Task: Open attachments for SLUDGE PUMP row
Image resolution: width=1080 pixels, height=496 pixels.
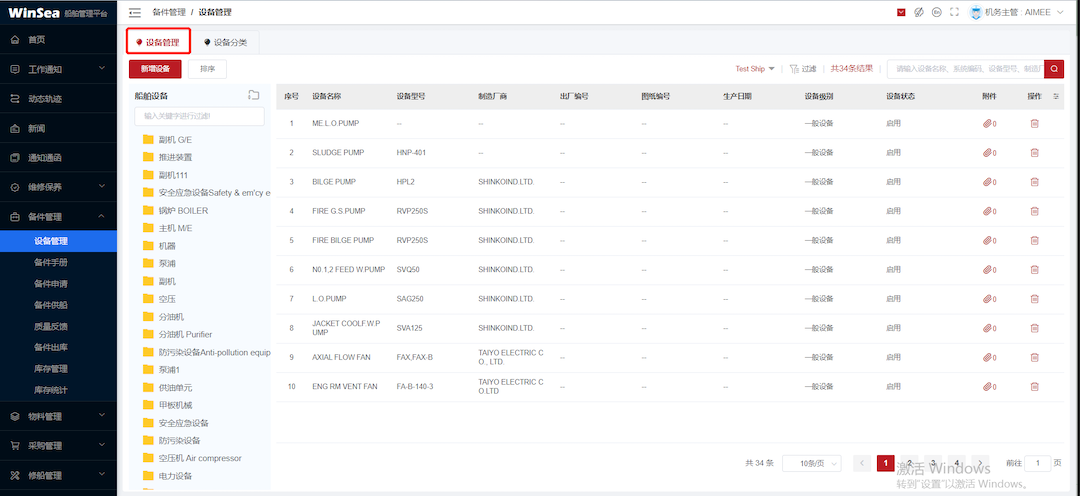Action: tap(989, 152)
